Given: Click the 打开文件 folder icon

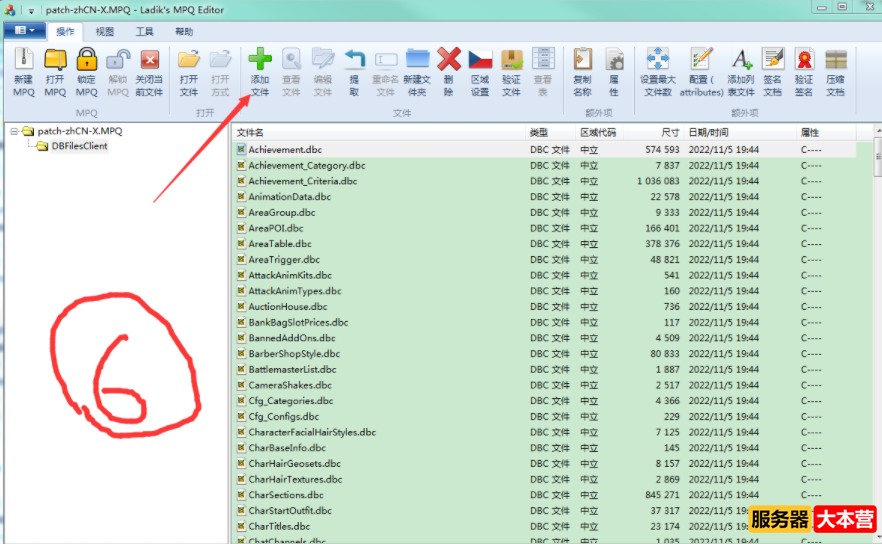Looking at the screenshot, I should (189, 60).
